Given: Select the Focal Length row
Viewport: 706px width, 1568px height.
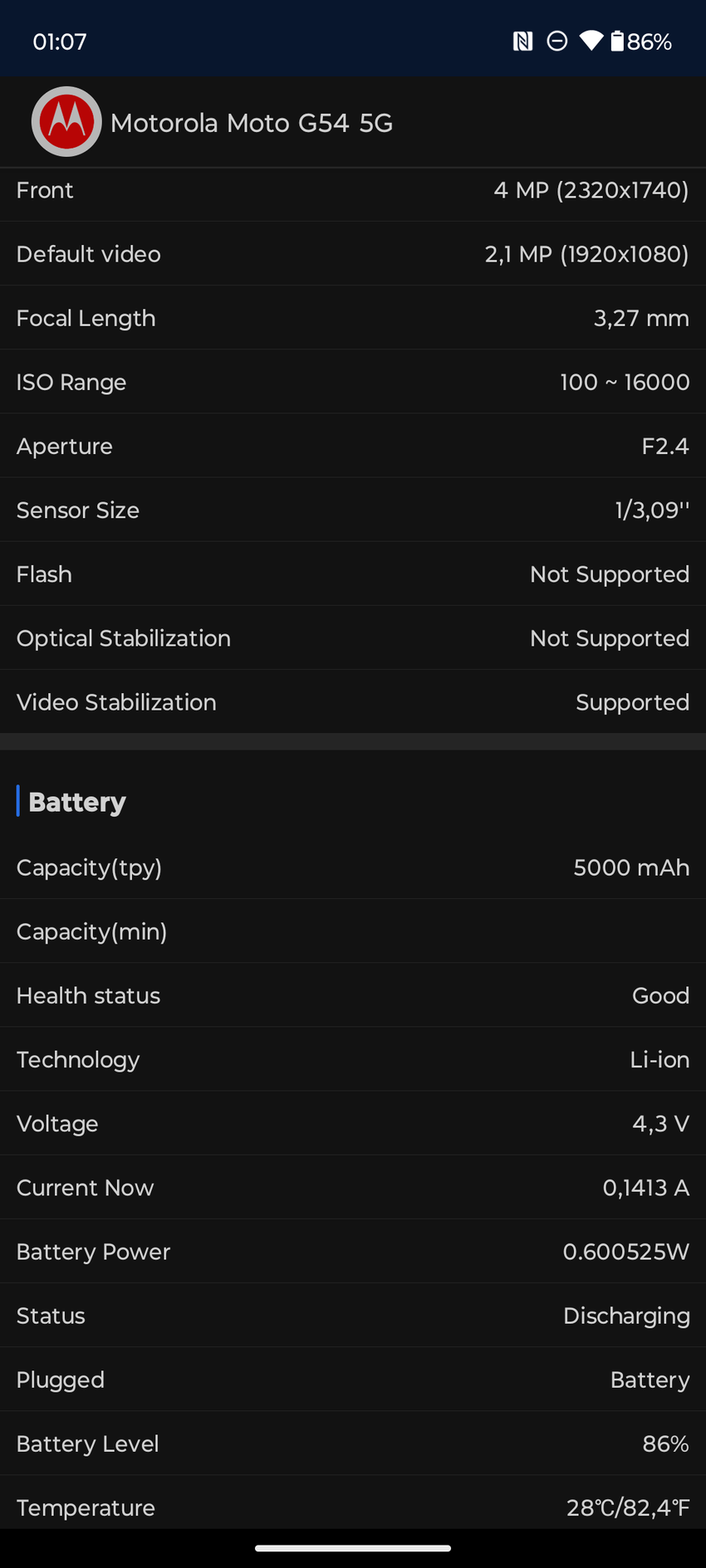Looking at the screenshot, I should 353,318.
